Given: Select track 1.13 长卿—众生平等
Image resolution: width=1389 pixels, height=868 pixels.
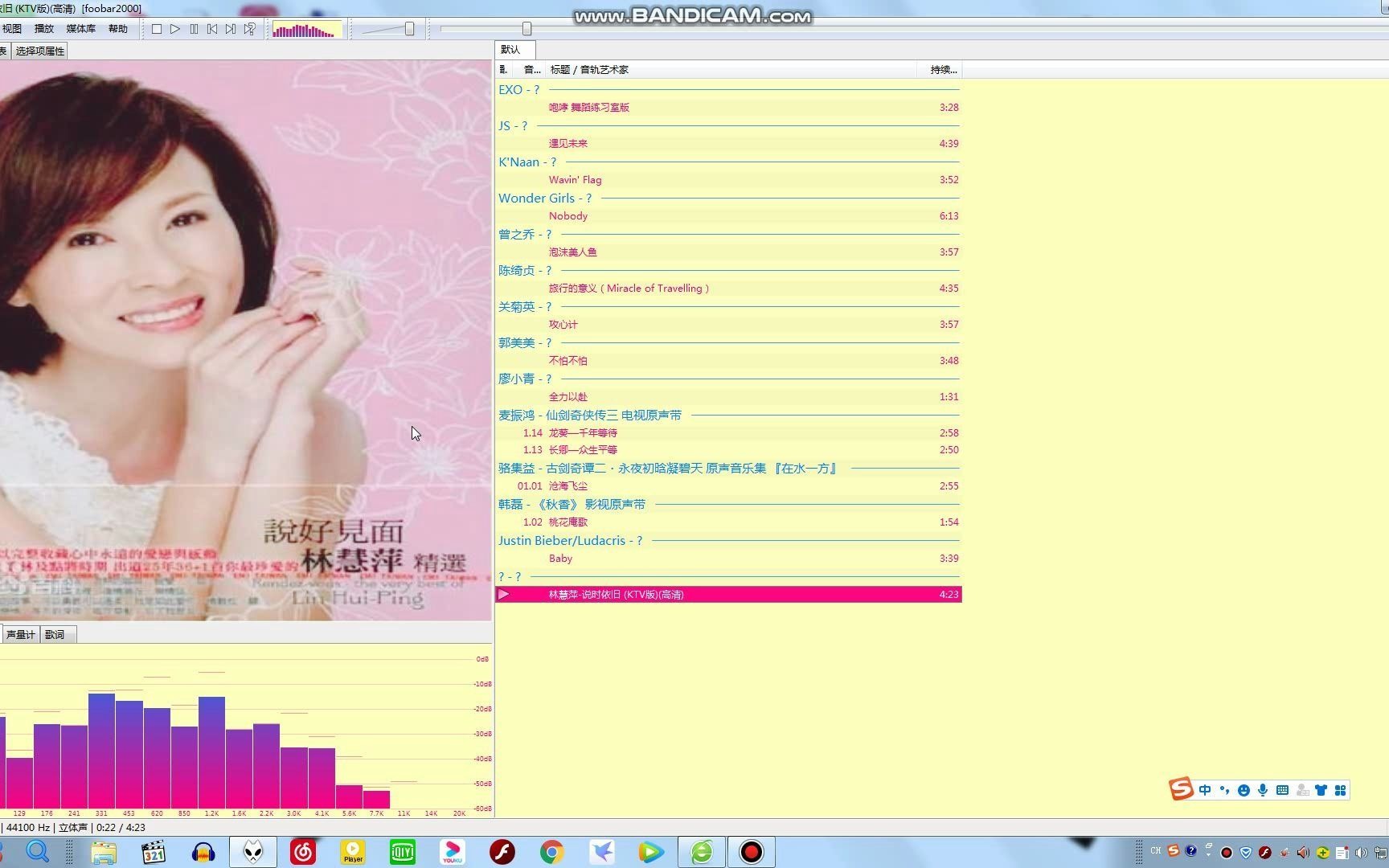Looking at the screenshot, I should (x=728, y=450).
